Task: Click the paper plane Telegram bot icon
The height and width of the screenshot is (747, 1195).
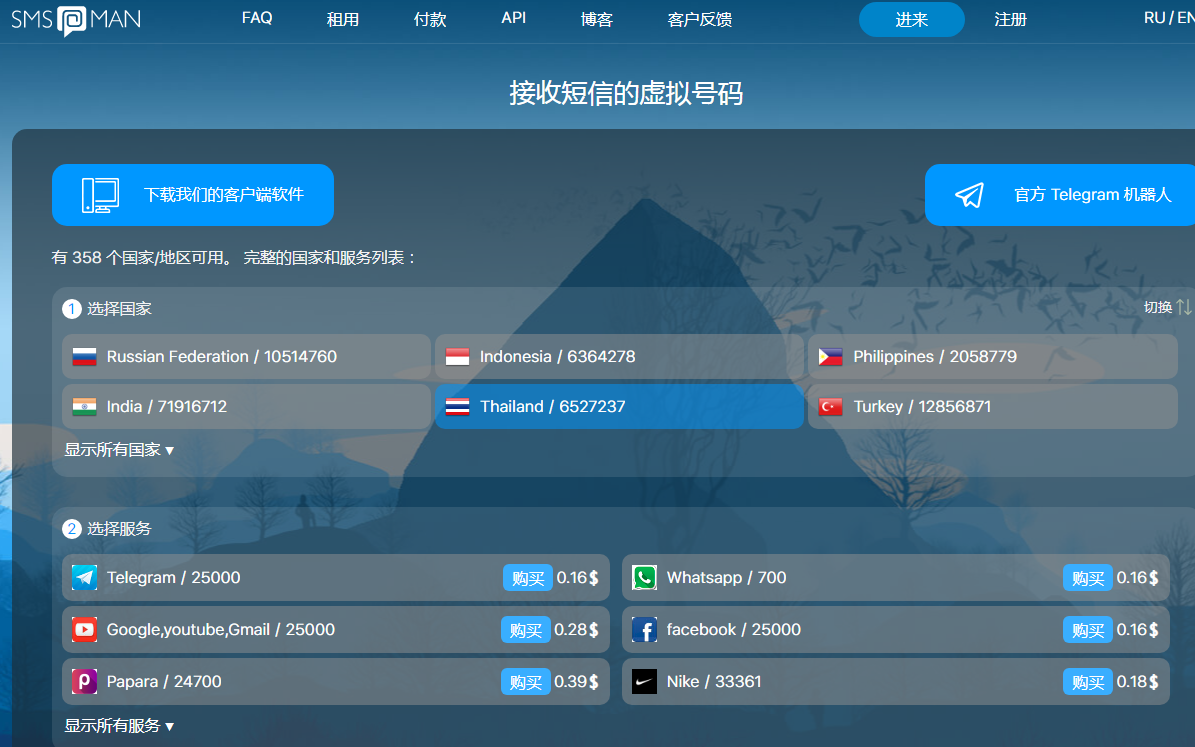Action: click(969, 195)
